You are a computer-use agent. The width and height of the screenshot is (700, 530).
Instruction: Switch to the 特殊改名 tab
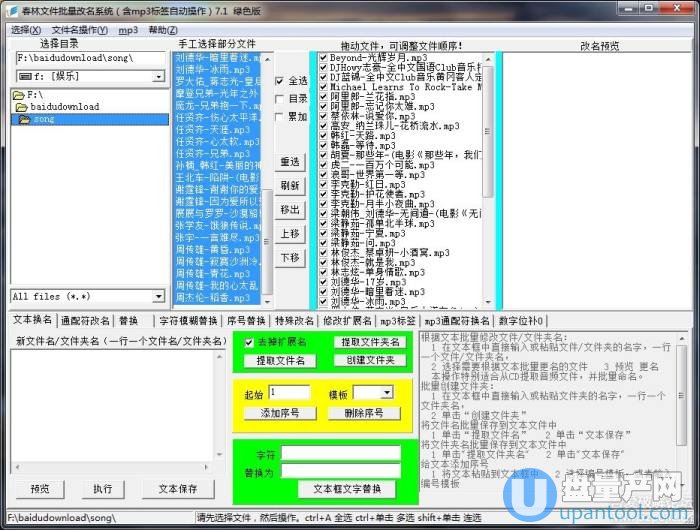coord(294,321)
